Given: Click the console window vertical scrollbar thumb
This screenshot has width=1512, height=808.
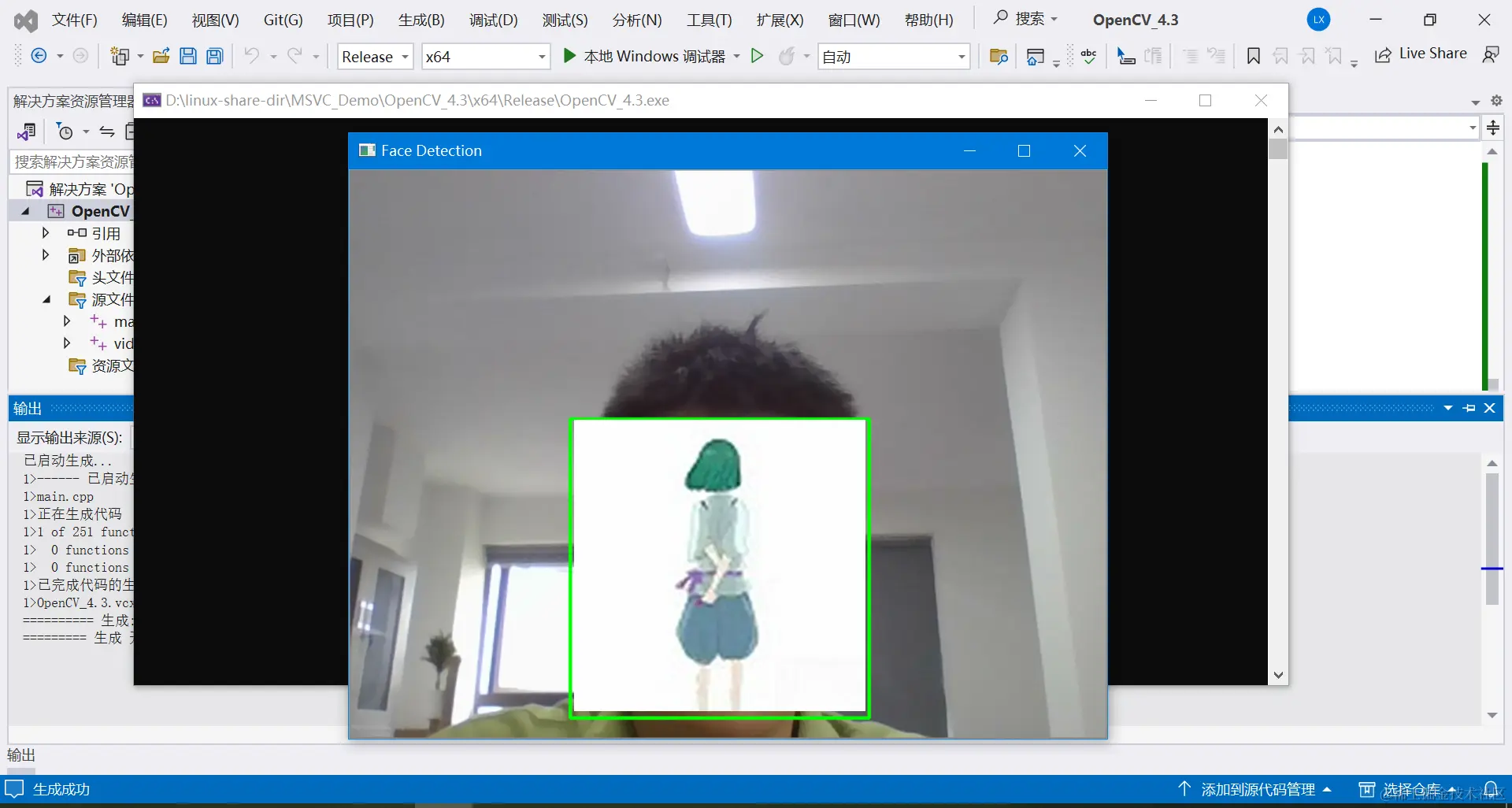Looking at the screenshot, I should [x=1278, y=149].
